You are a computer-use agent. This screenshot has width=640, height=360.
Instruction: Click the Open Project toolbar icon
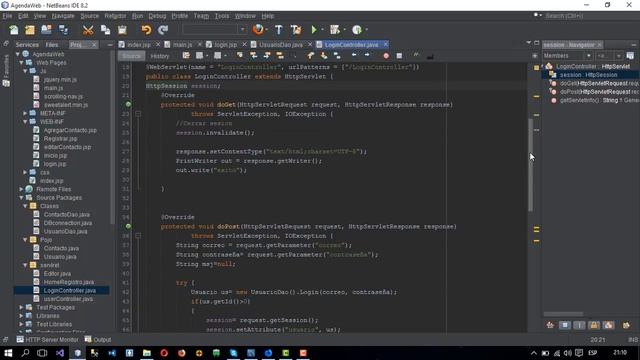coord(47,30)
